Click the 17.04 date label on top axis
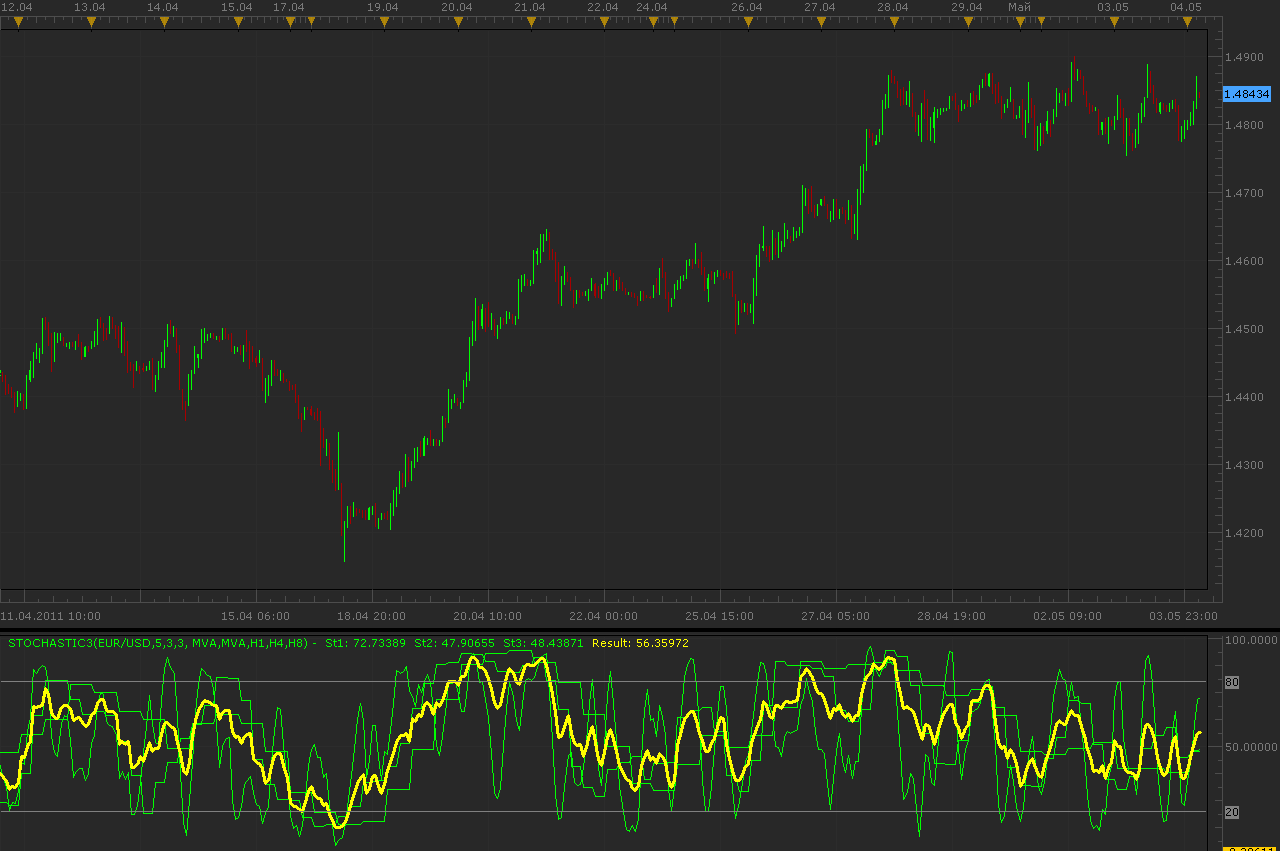Screen dimensions: 1280x851 click(x=289, y=7)
